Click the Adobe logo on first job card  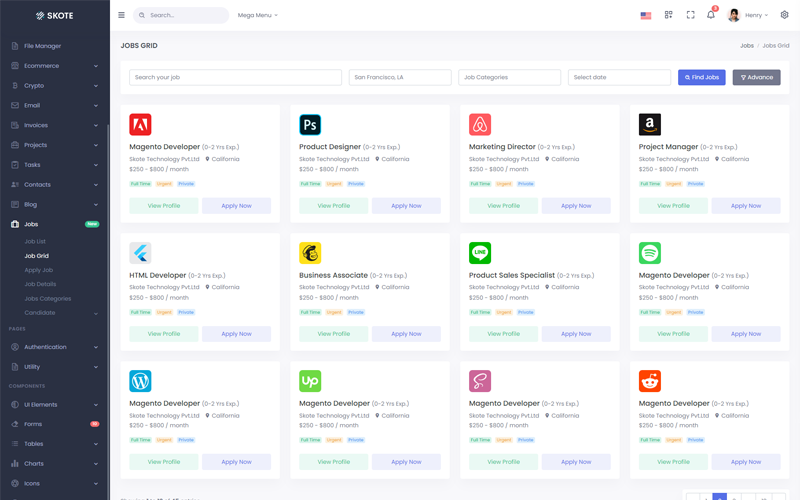[140, 124]
